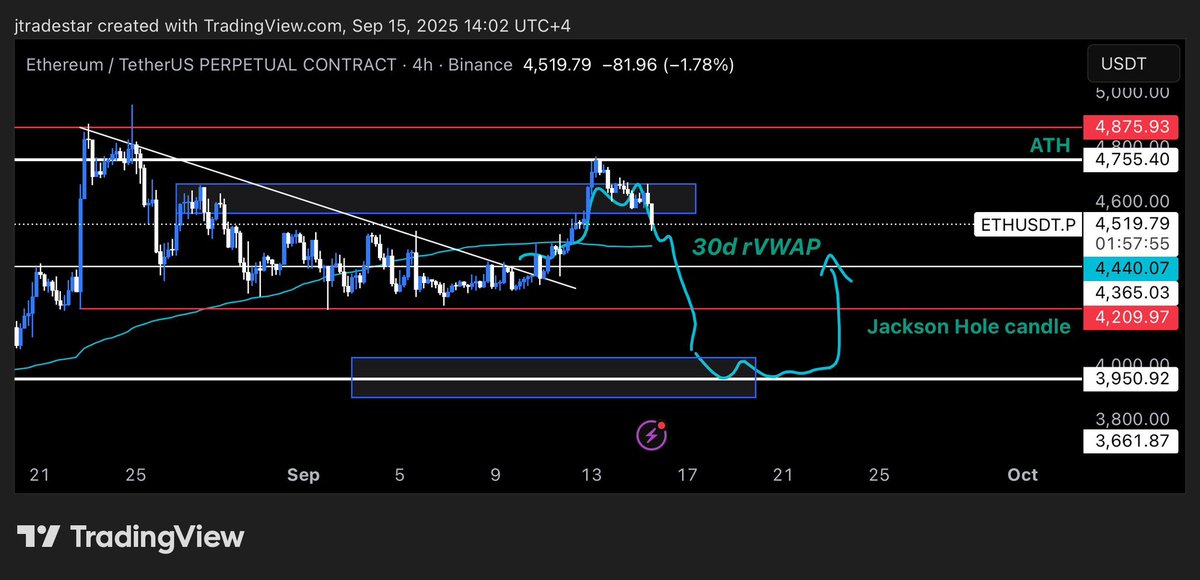This screenshot has height=580, width=1200.
Task: Click the 4,755.40 price label
Action: (x=1133, y=159)
